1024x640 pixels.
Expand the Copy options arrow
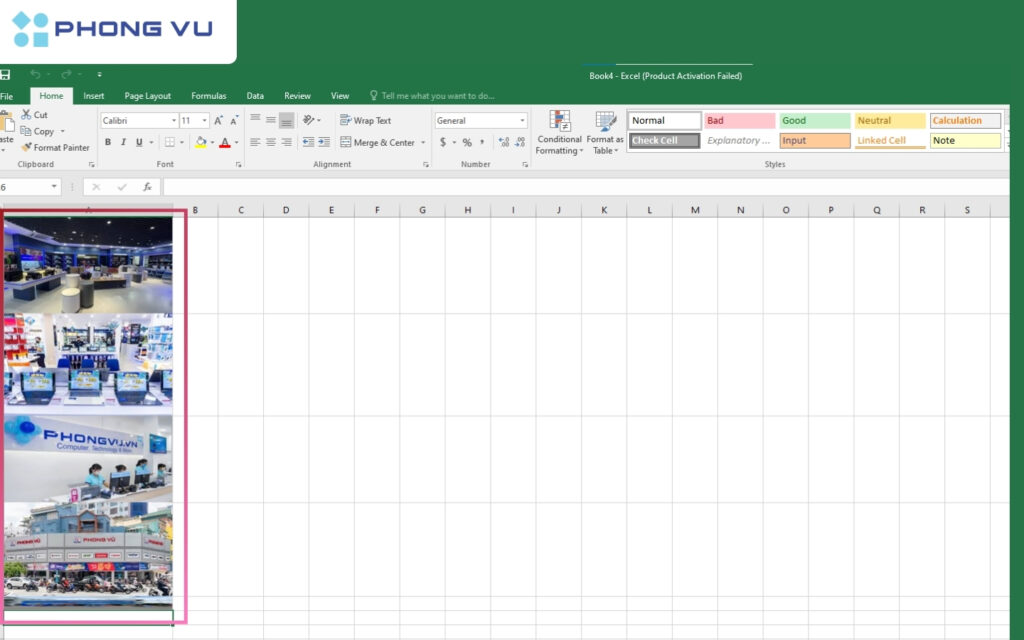[x=63, y=131]
